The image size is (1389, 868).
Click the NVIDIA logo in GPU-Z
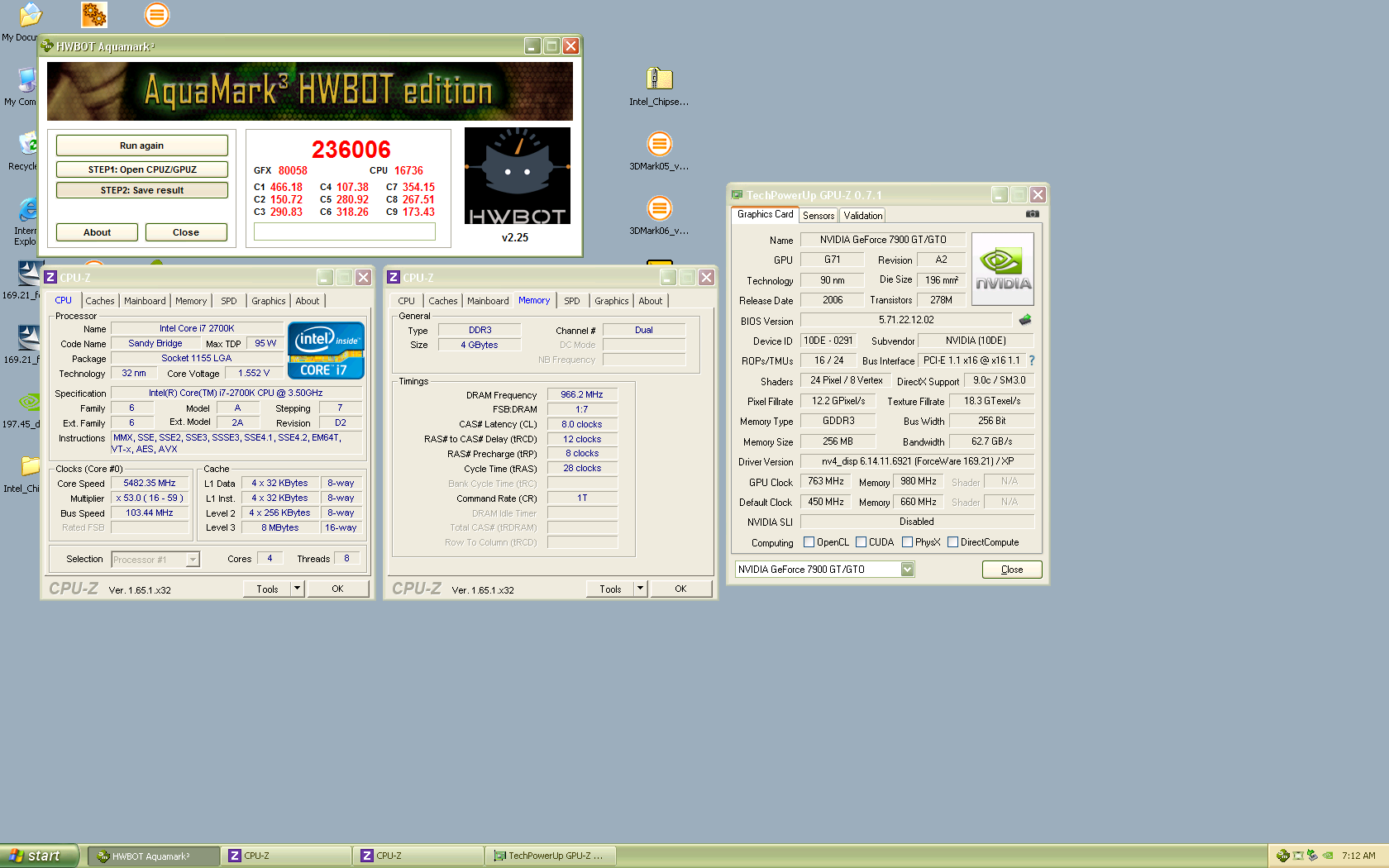click(x=1002, y=269)
